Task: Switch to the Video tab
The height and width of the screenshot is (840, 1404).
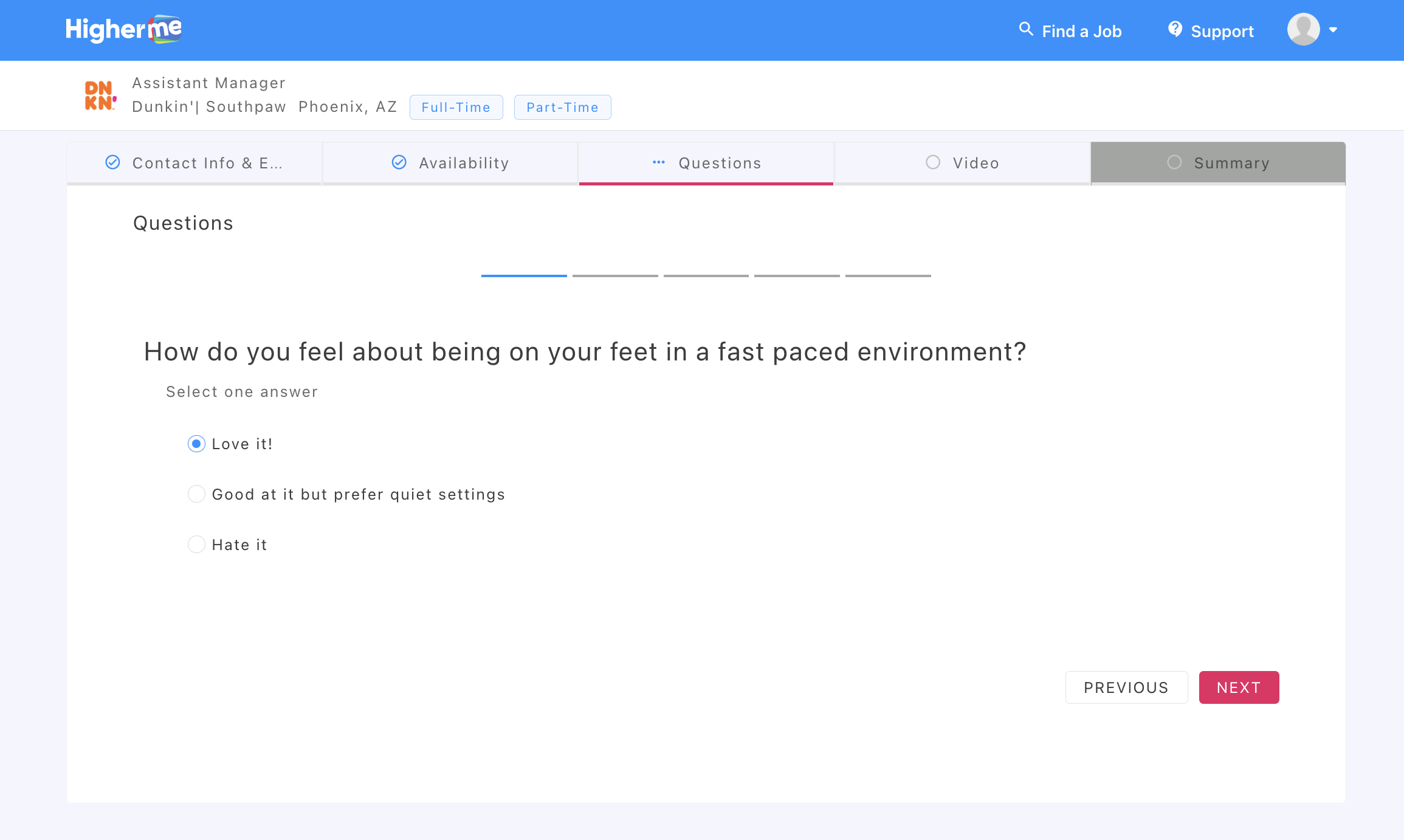Action: (x=962, y=163)
